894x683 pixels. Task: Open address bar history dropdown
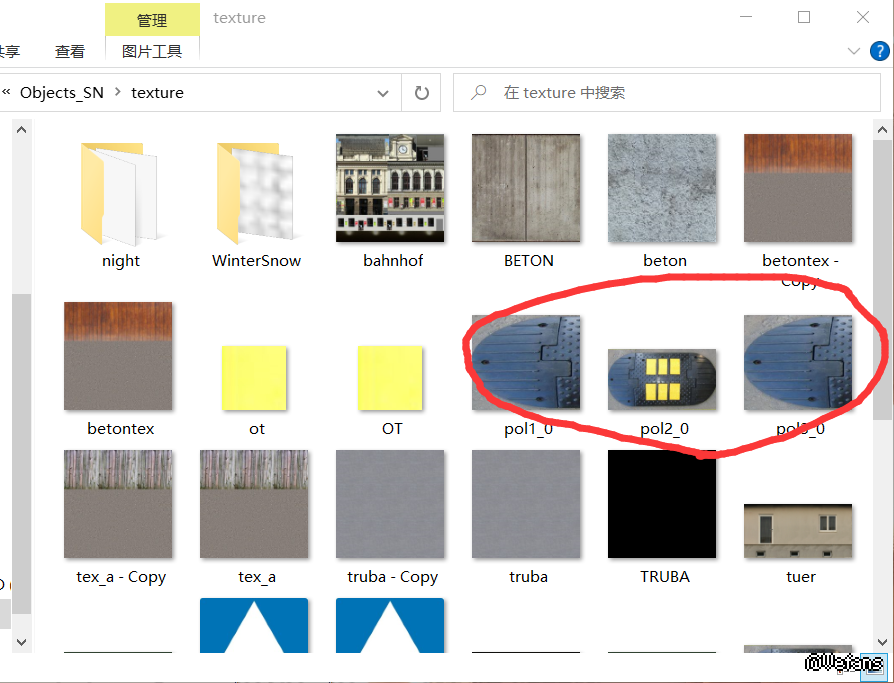(x=383, y=93)
